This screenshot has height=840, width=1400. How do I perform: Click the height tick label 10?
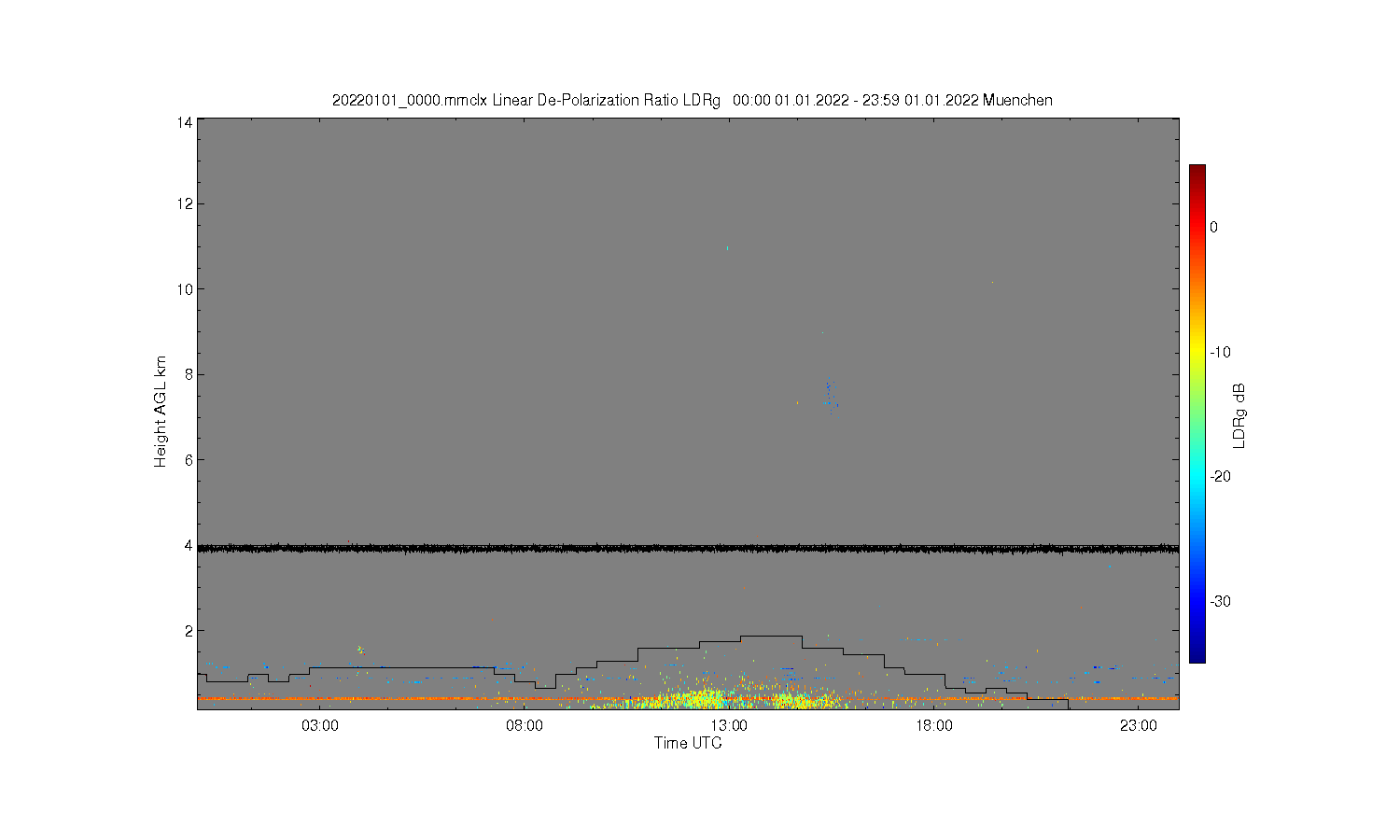coord(185,289)
